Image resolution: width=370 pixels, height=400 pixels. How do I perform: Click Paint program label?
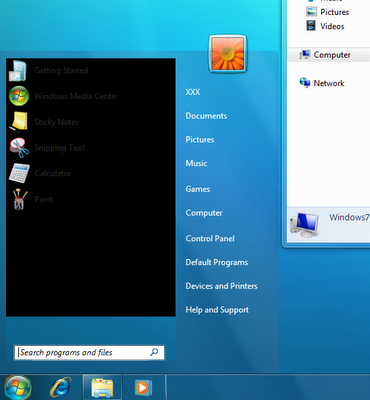pos(44,199)
